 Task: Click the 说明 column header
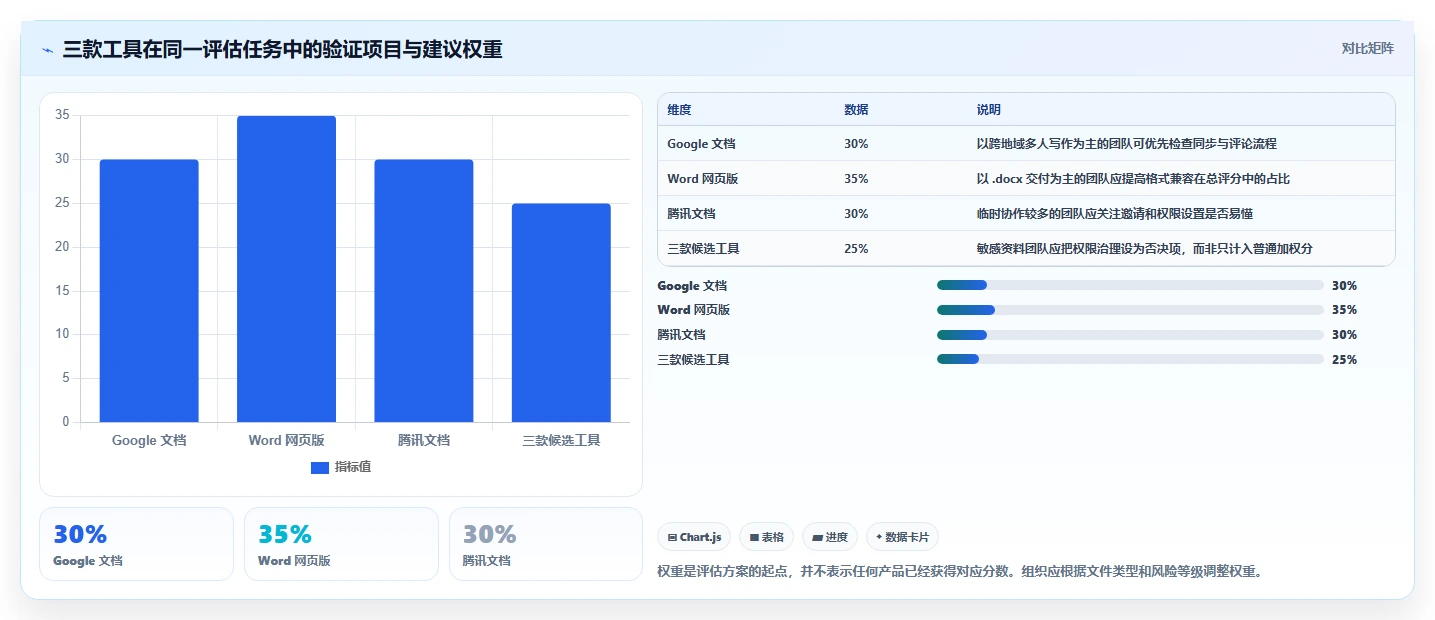(988, 110)
